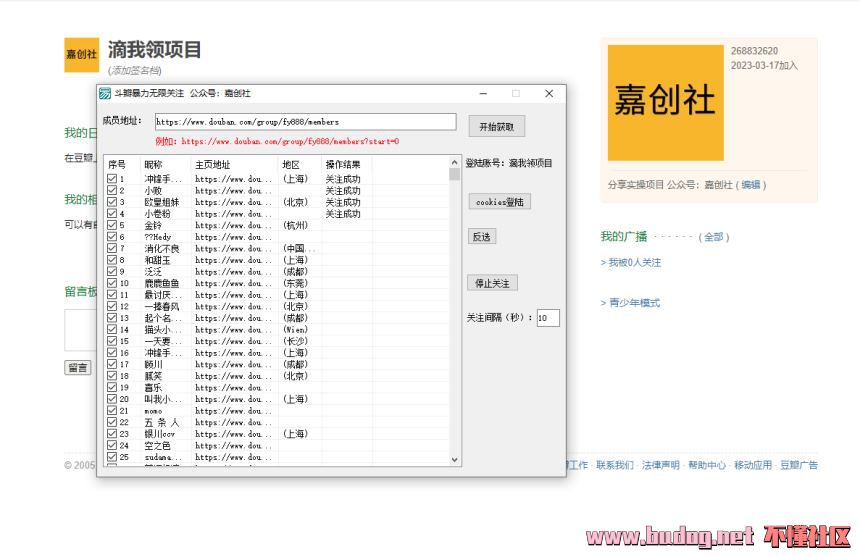Select the nickname 和甜玉 in row 8
Screen dimensions: 860x557
(x=157, y=260)
